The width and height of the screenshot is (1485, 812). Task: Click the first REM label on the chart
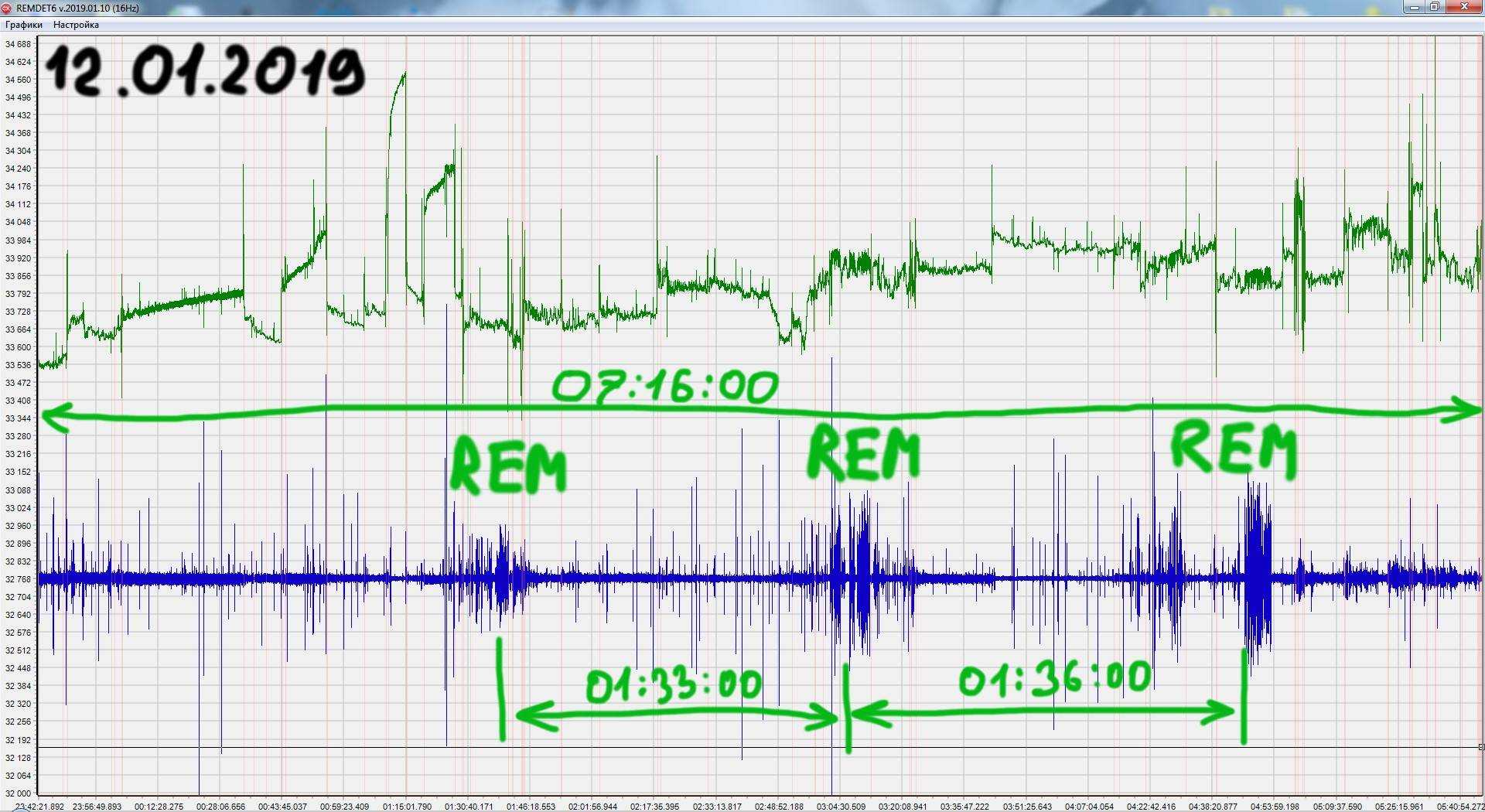click(508, 466)
